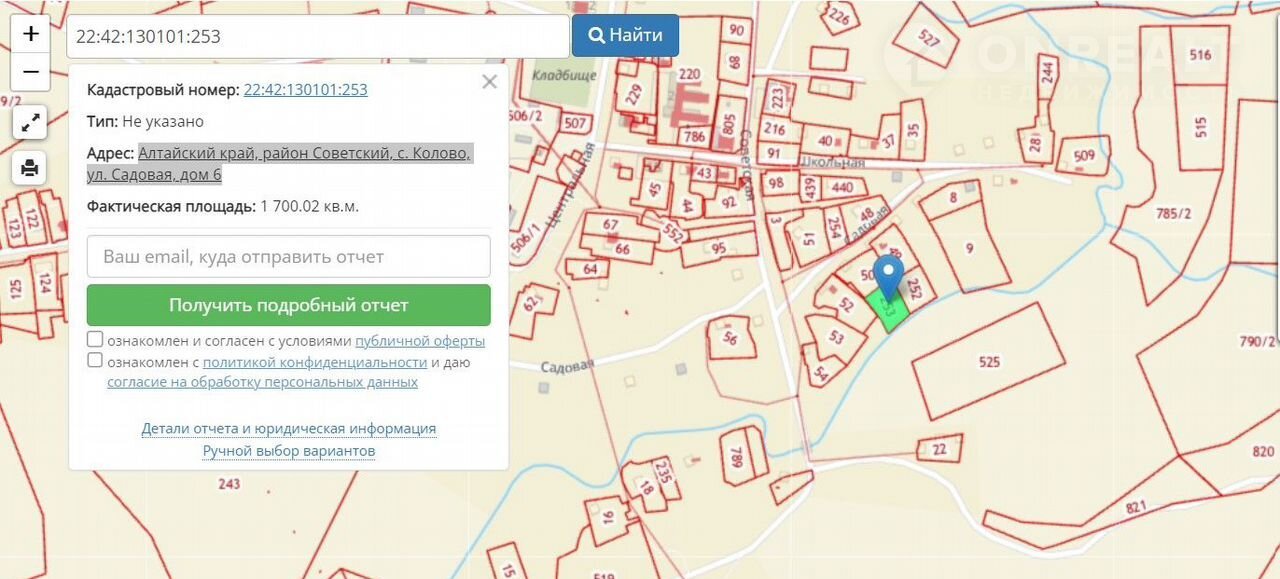Select parcel 525 on the map
The width and height of the screenshot is (1280, 579).
988,361
